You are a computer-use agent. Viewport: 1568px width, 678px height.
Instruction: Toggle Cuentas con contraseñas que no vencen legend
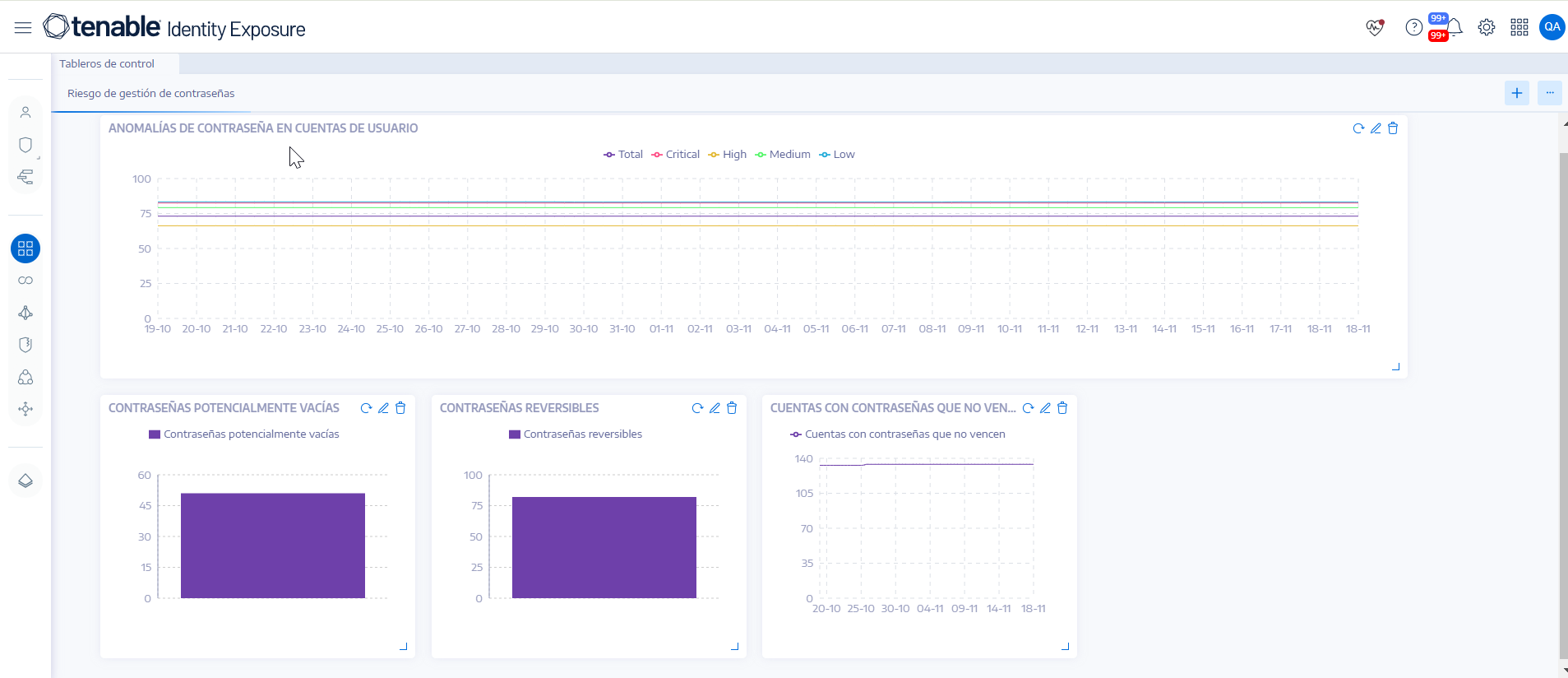point(898,434)
